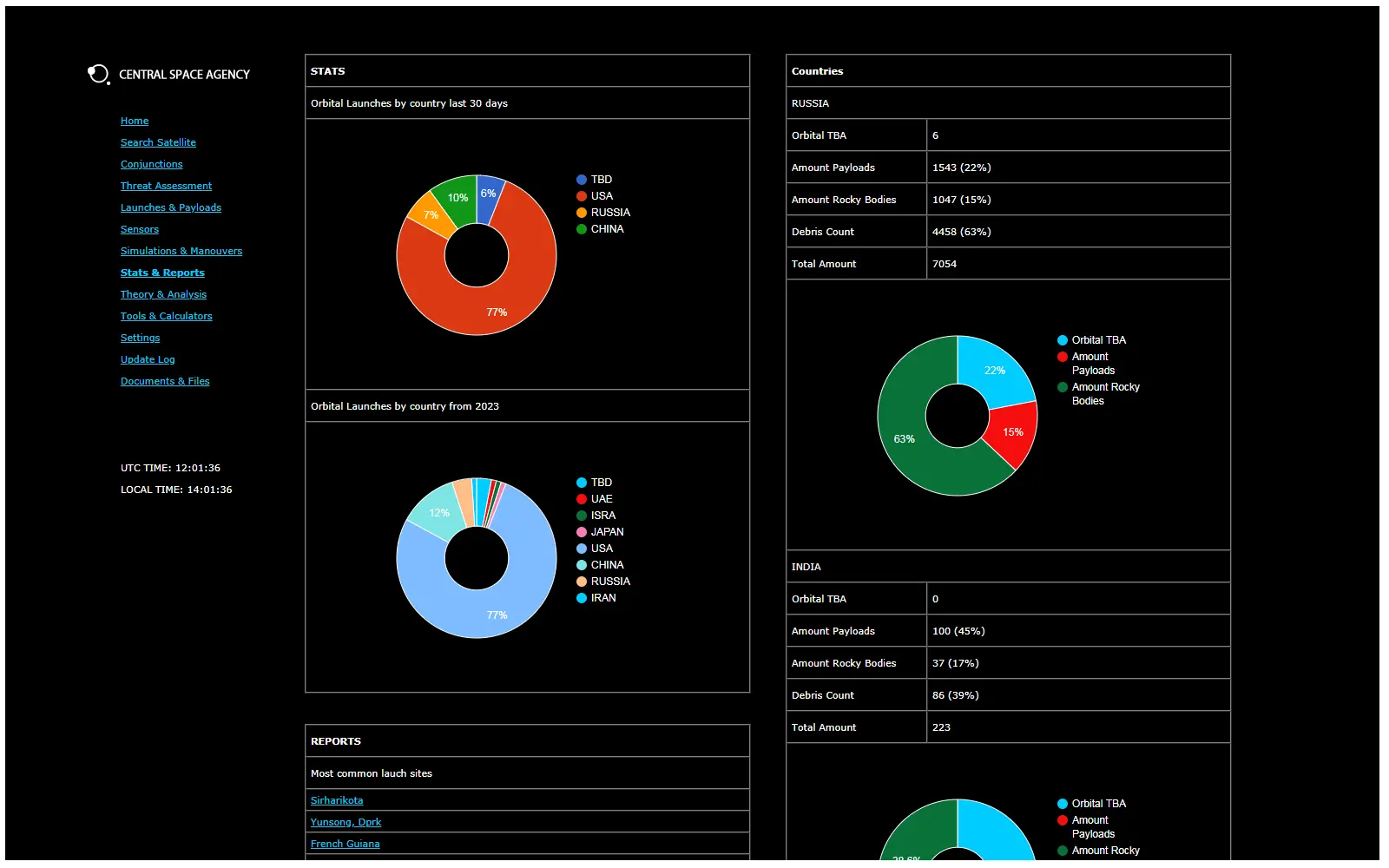Click the JAPAN pink color swatch
Screen dimensions: 1389x868
pyautogui.click(x=580, y=531)
